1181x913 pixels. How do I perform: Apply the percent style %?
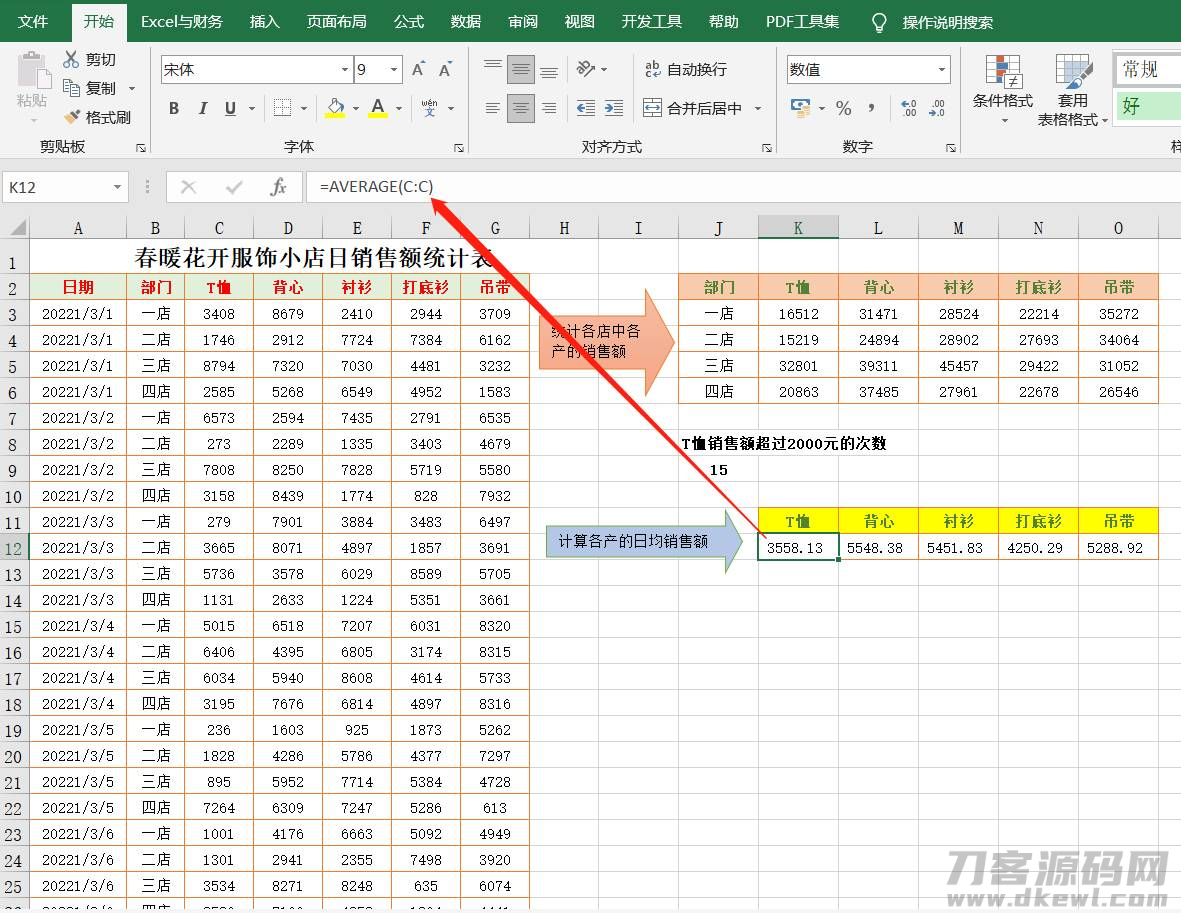click(x=844, y=108)
